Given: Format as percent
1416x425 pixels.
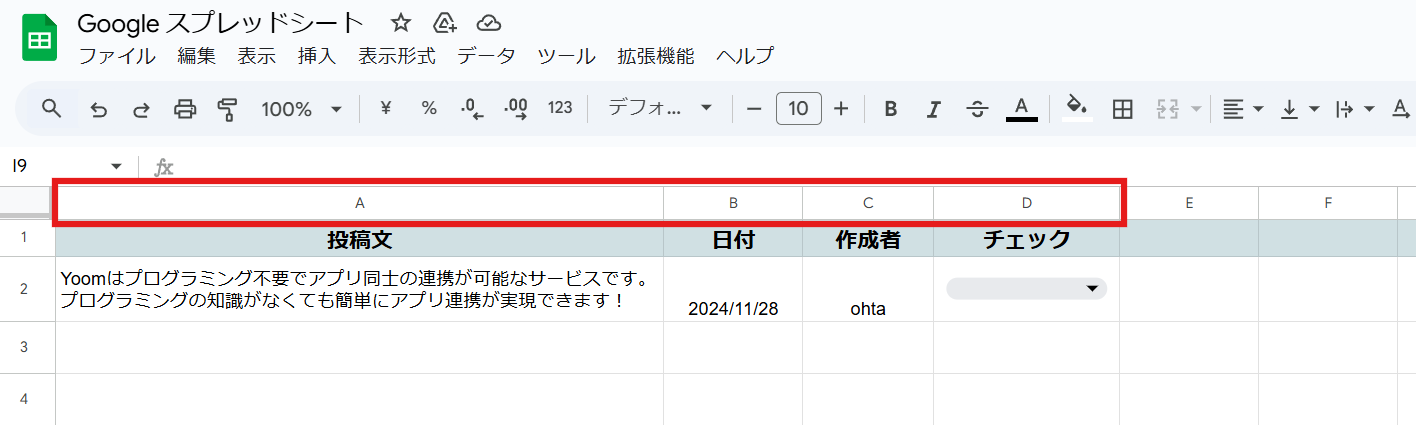Looking at the screenshot, I should tap(429, 108).
